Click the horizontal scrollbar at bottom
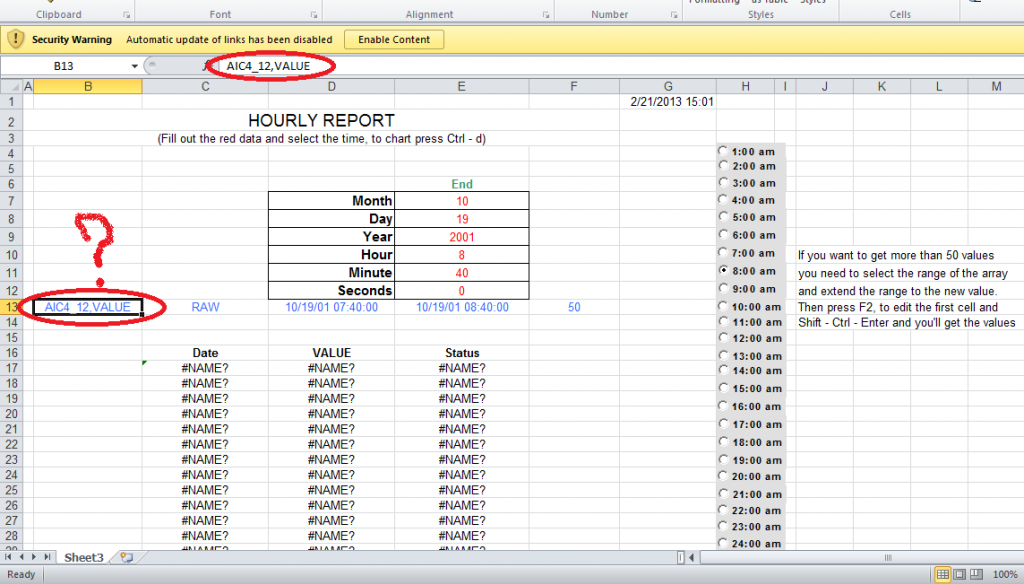1024x584 pixels. pyautogui.click(x=850, y=557)
